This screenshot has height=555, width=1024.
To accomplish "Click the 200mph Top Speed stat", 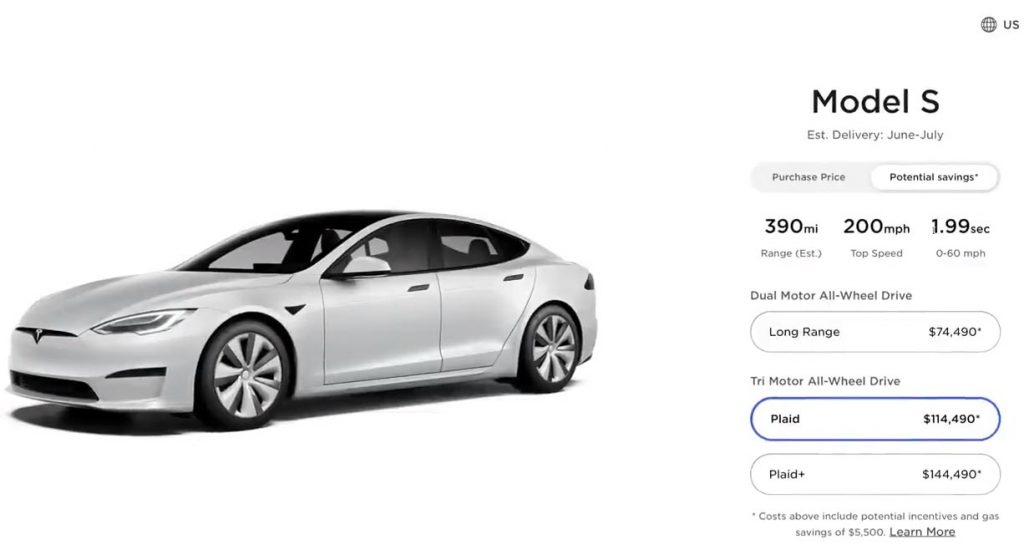I will point(876,238).
